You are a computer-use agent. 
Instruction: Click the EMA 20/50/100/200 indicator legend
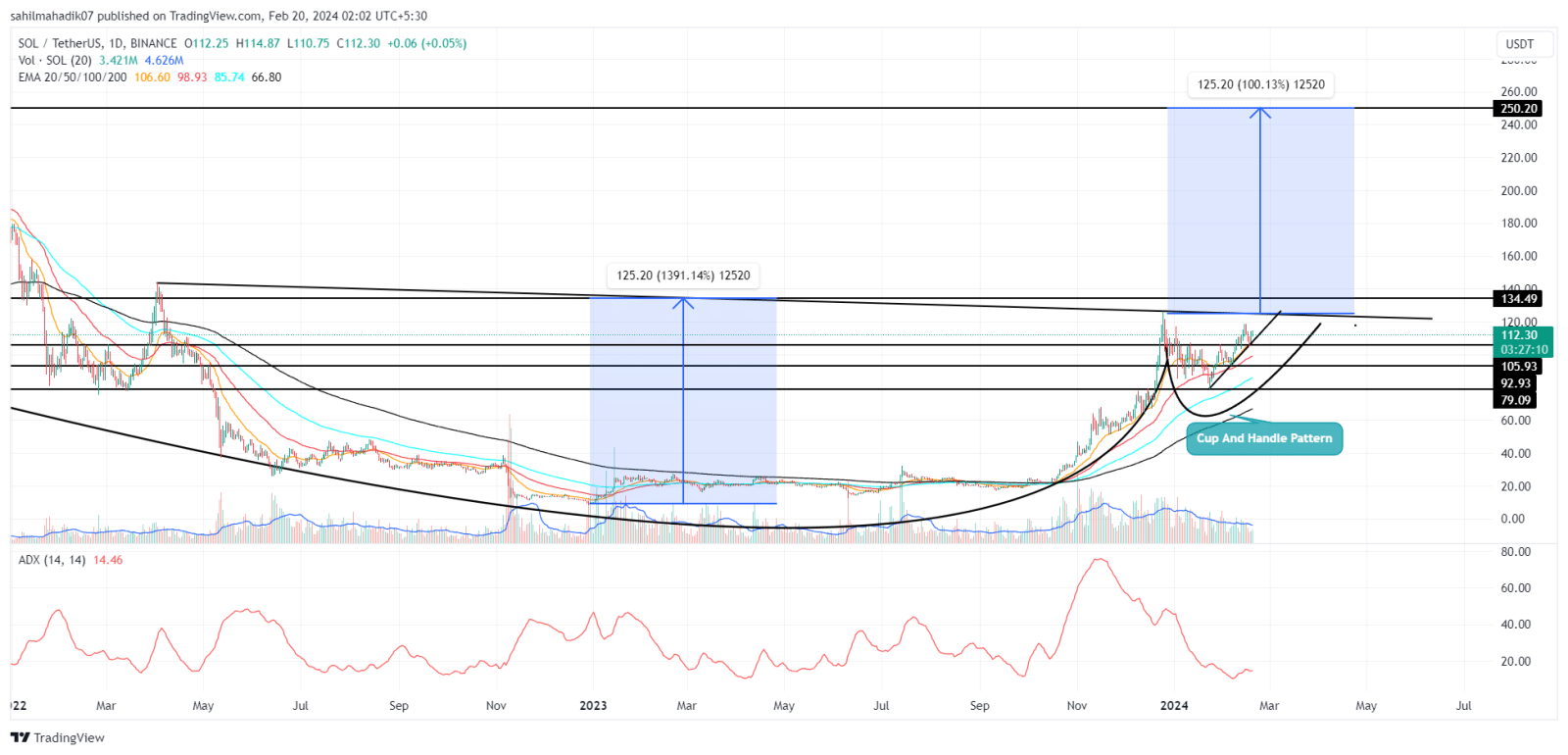tap(72, 77)
